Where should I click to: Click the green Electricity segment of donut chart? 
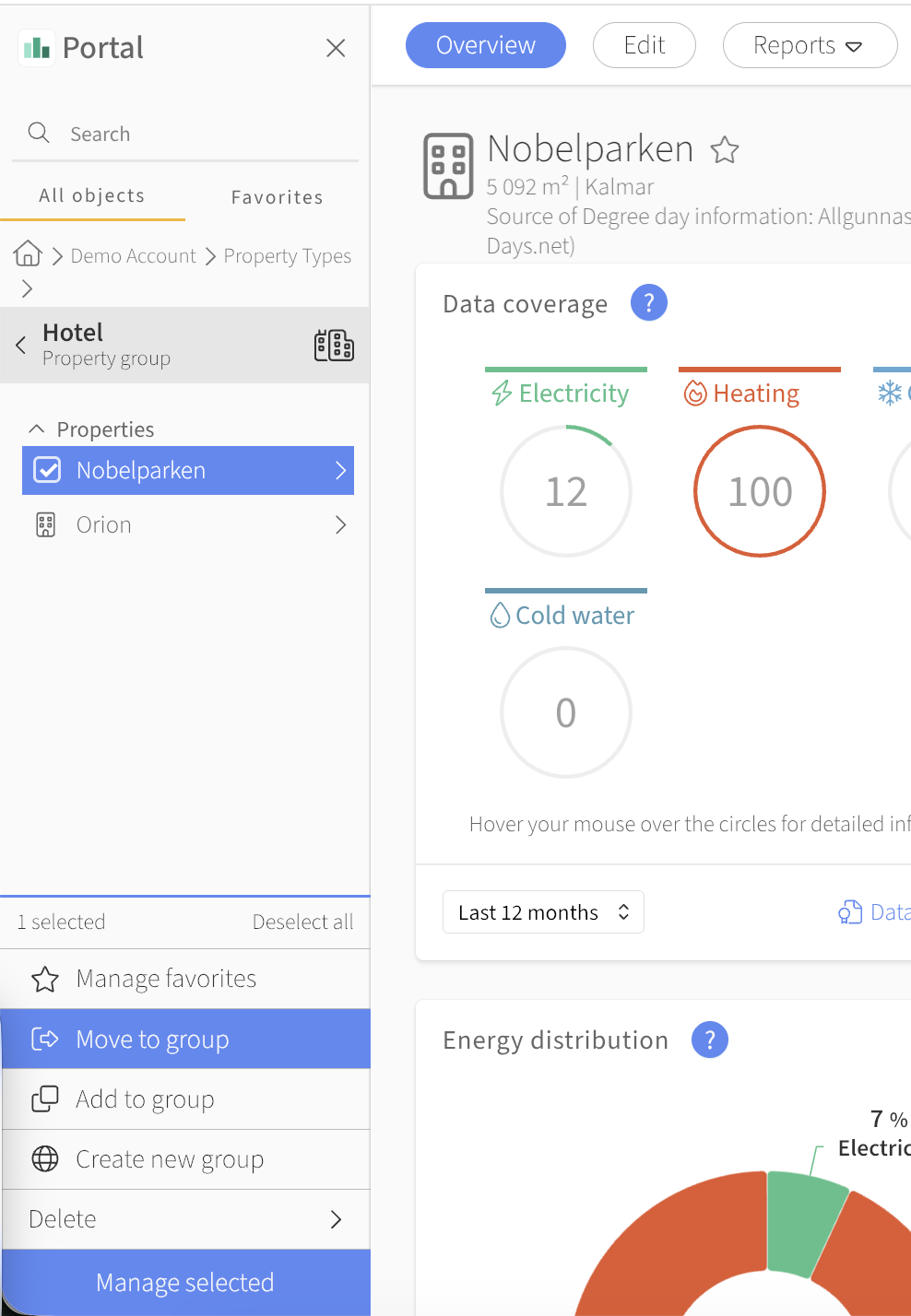coord(804,1224)
